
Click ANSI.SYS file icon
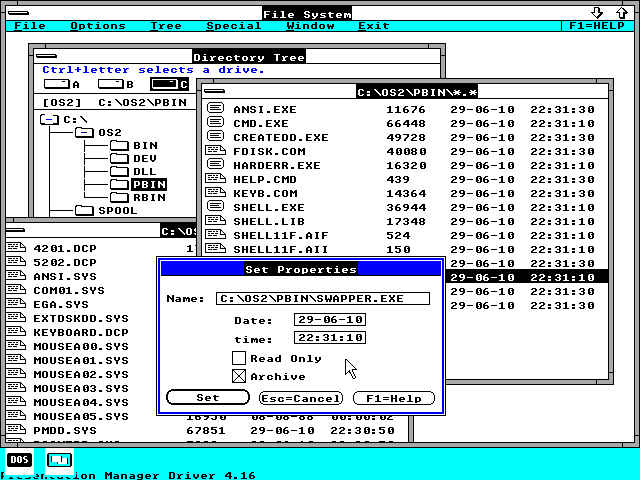(16, 275)
